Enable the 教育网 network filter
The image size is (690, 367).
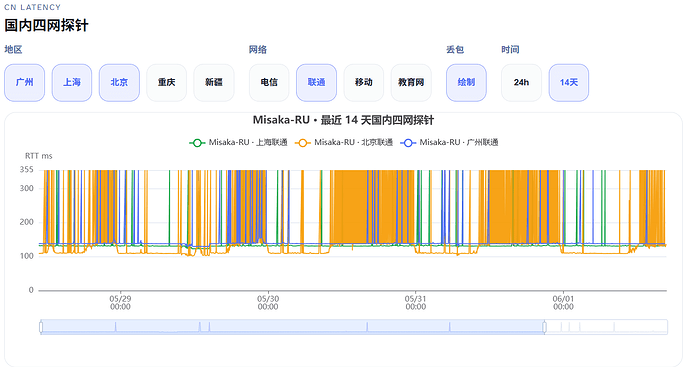point(411,83)
